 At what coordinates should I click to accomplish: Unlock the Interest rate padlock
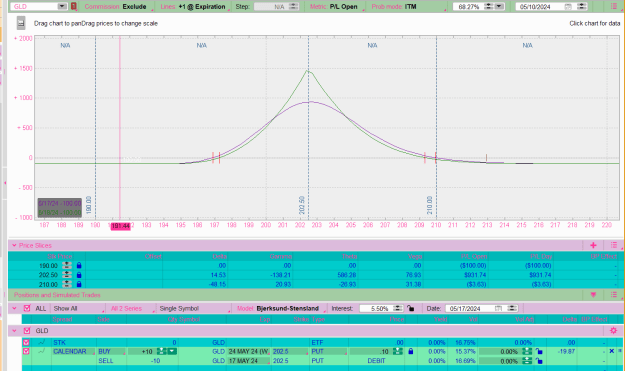tap(411, 308)
